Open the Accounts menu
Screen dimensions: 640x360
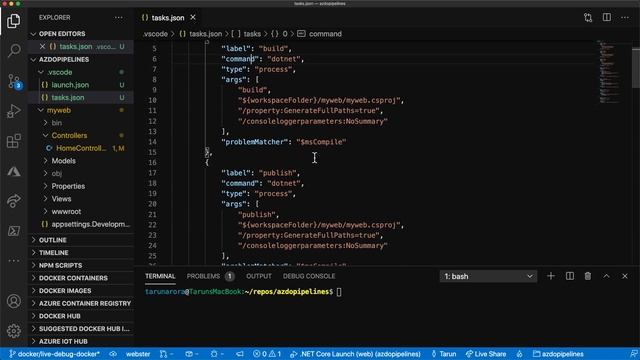[14, 301]
